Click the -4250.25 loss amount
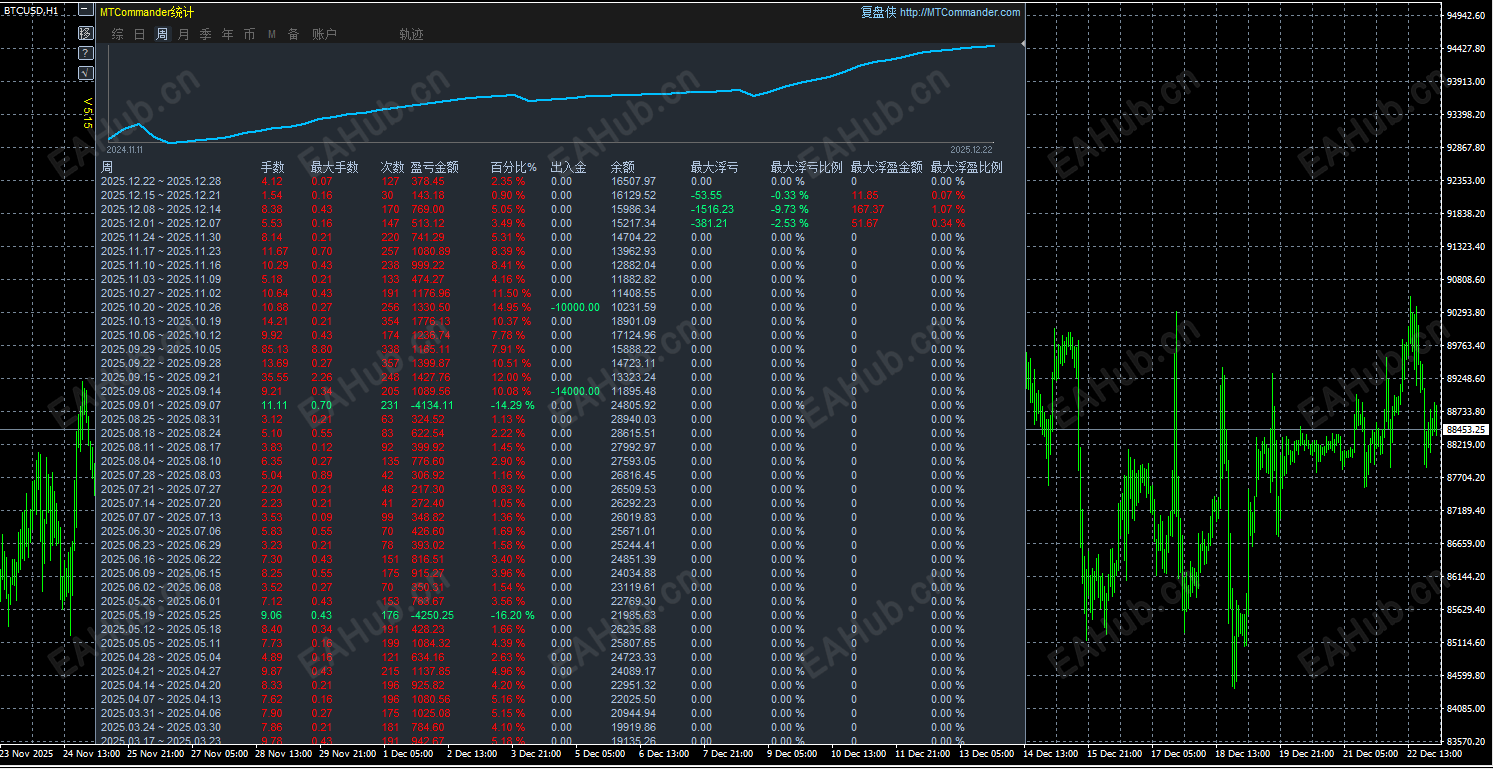The height and width of the screenshot is (769, 1493). (432, 615)
